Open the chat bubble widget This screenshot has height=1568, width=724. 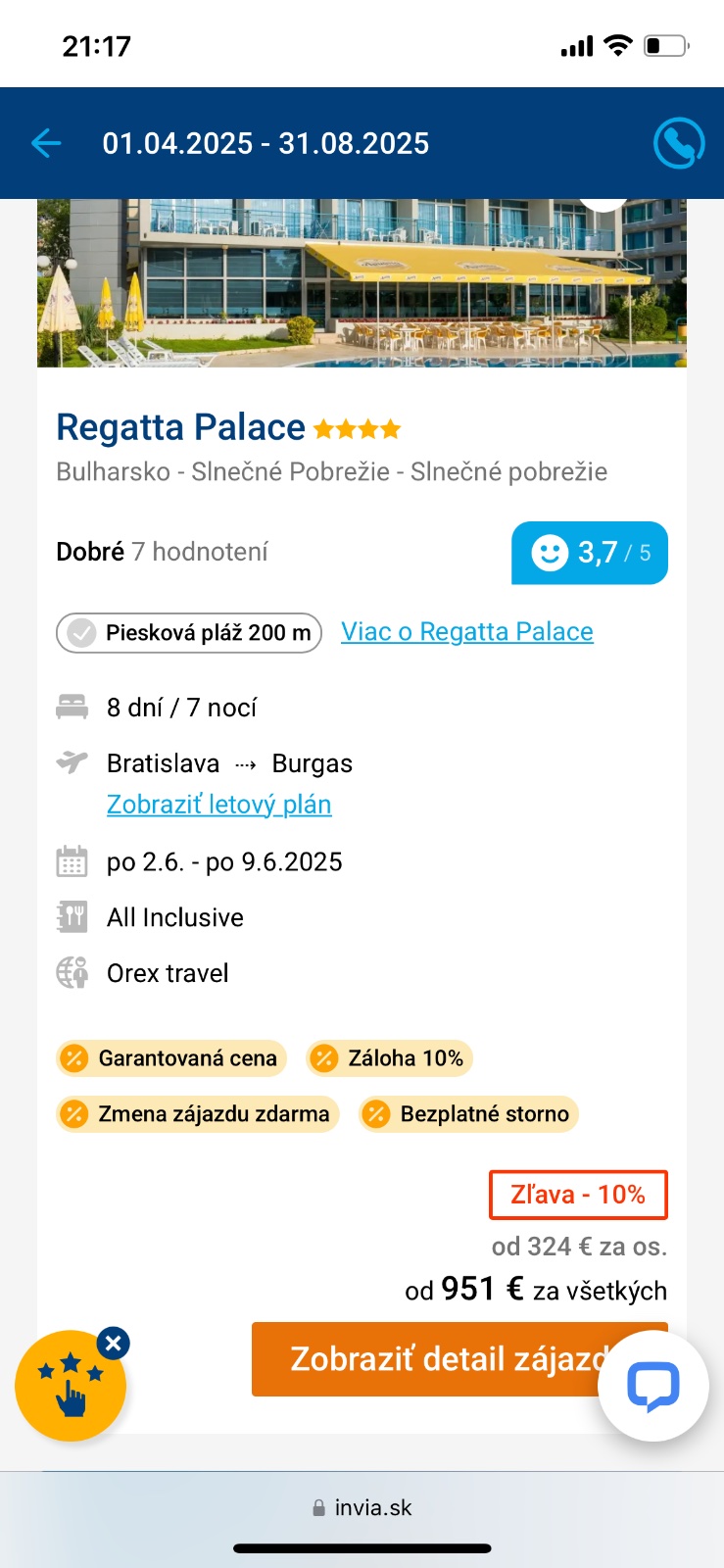[652, 1385]
